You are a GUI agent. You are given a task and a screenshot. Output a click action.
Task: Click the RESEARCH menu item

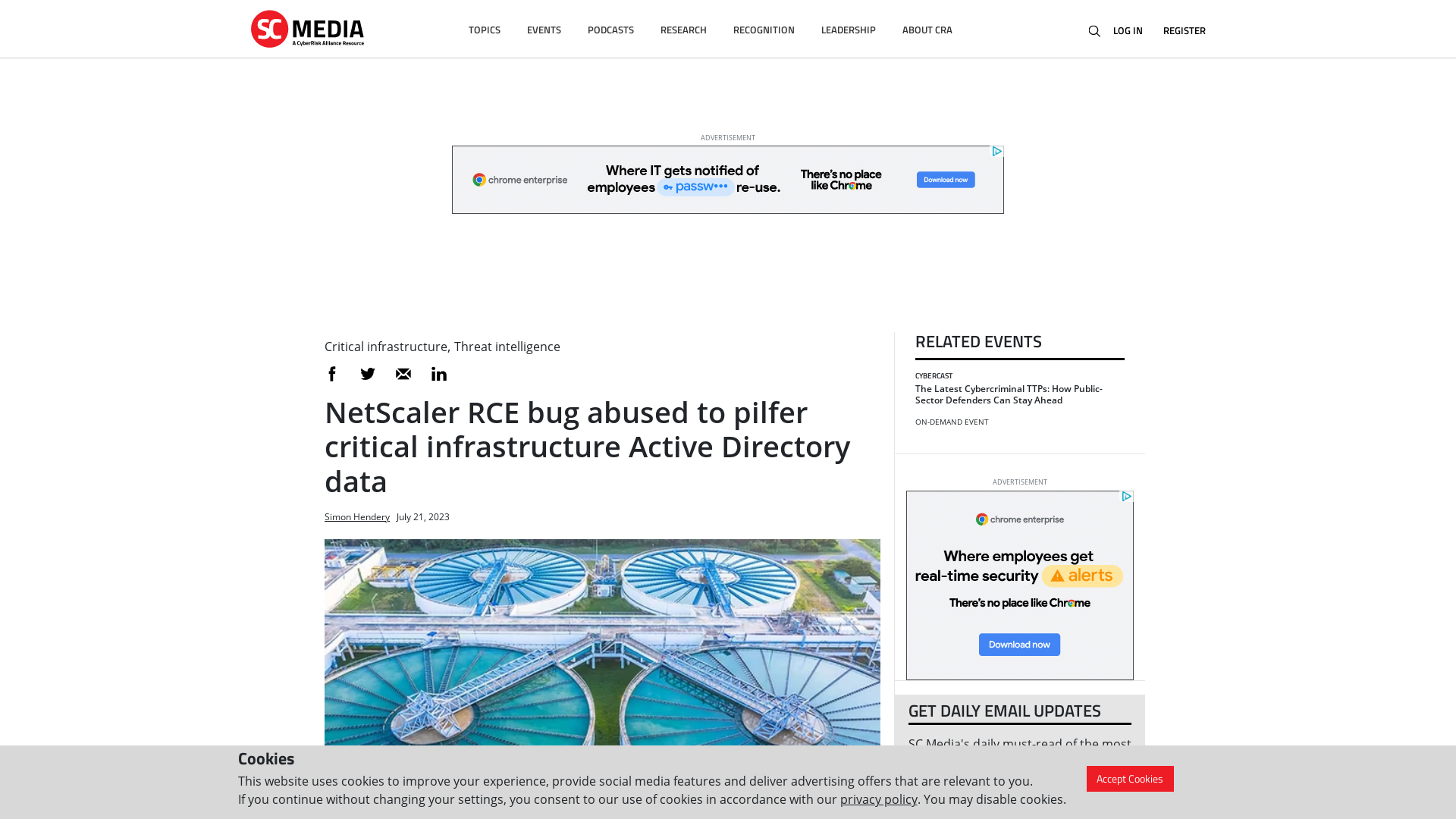pyautogui.click(x=683, y=29)
